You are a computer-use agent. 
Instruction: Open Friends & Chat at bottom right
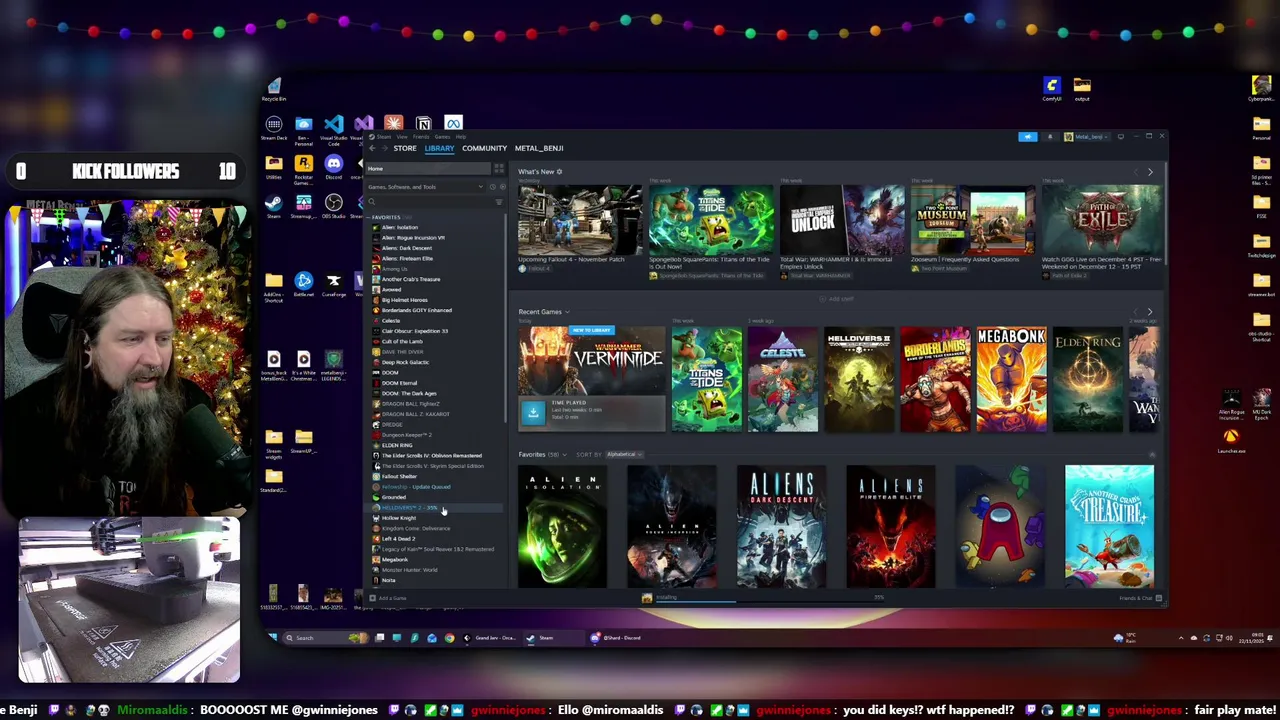[1140, 598]
